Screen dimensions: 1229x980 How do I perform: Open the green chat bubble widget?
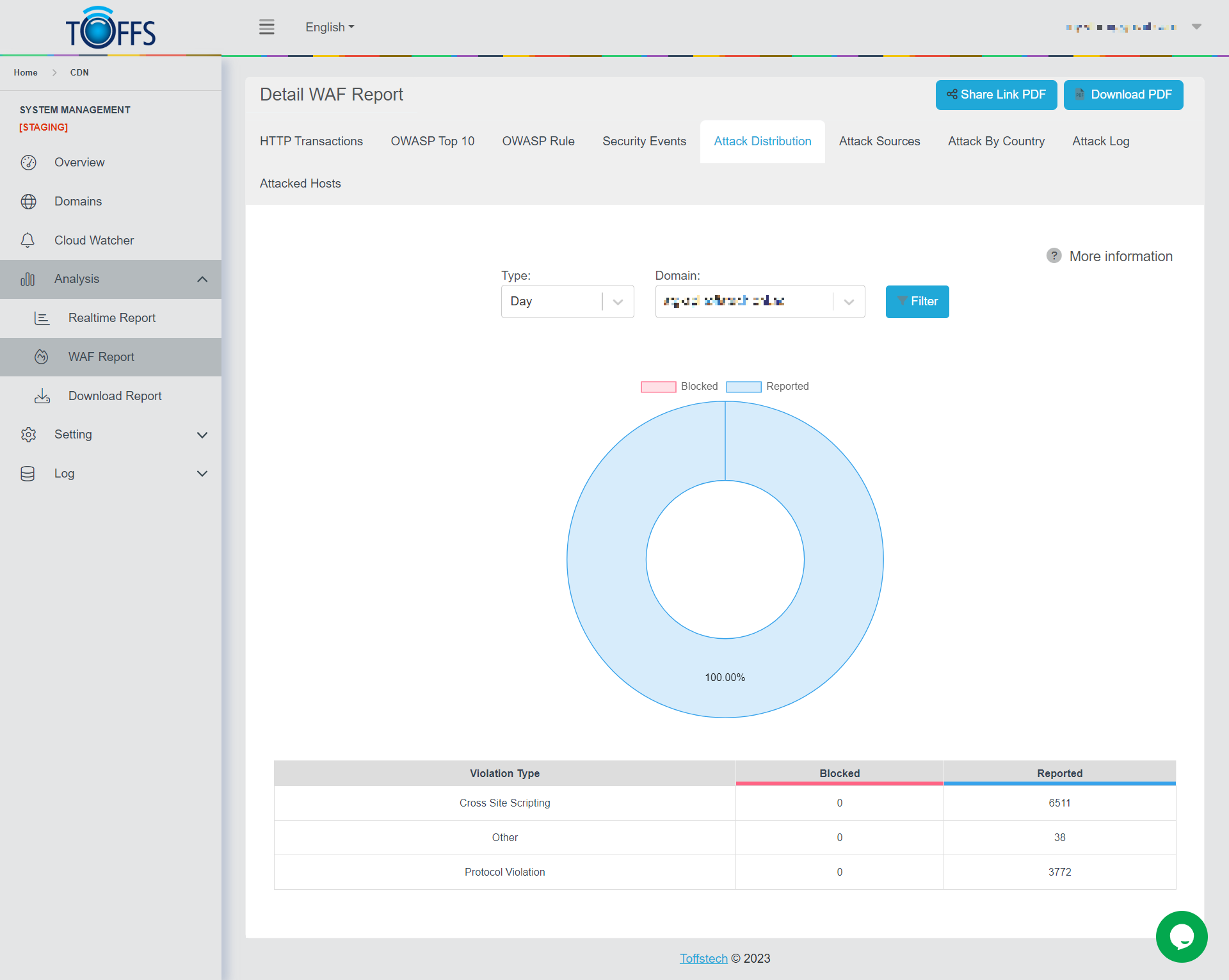tap(1181, 936)
